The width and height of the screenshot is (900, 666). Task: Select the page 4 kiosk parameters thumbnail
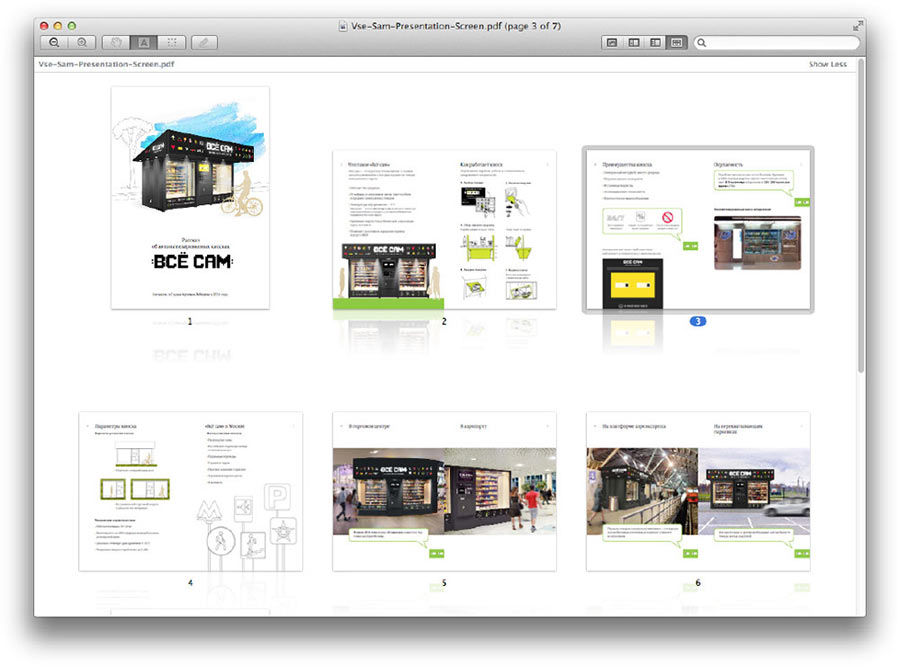coord(190,491)
